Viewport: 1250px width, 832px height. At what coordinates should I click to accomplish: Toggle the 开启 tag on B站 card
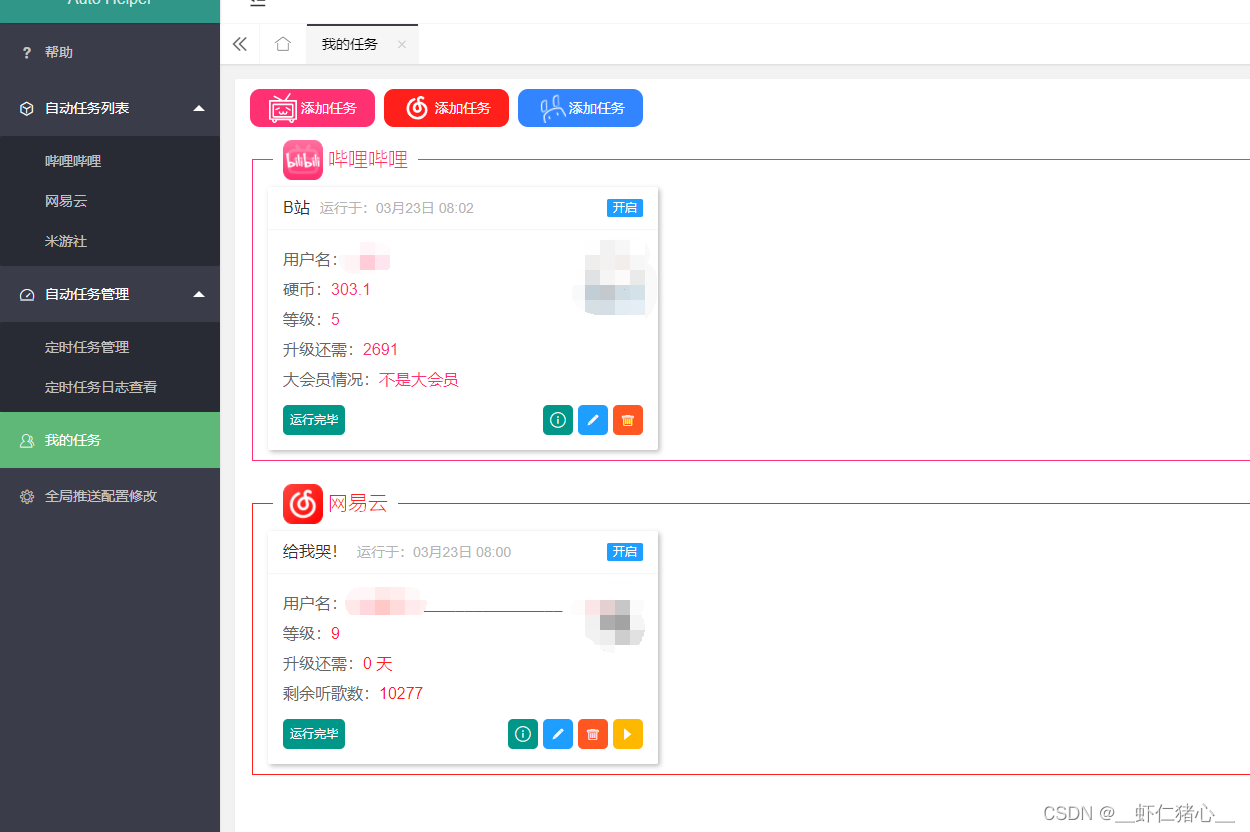point(625,208)
